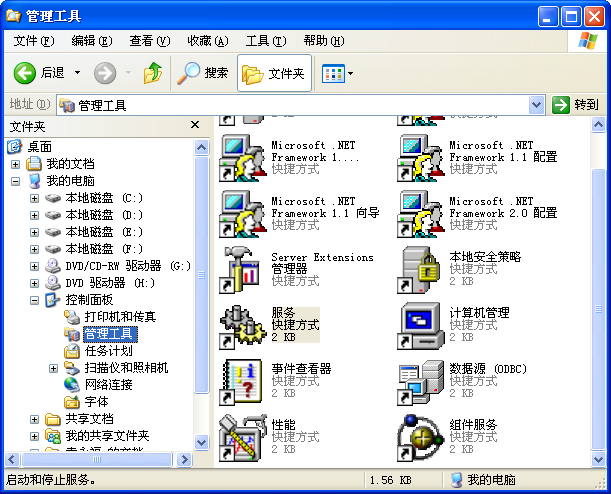Open the 性能 shortcut icon
This screenshot has width=611, height=494.
pyautogui.click(x=243, y=438)
